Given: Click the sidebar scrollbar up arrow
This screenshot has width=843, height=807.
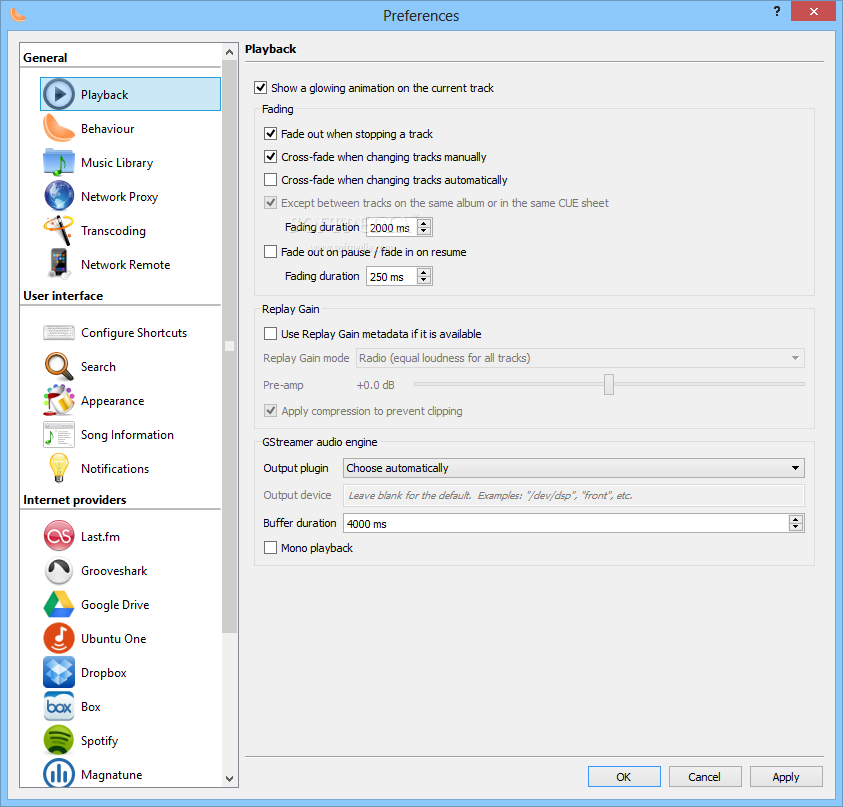Looking at the screenshot, I should point(230,52).
